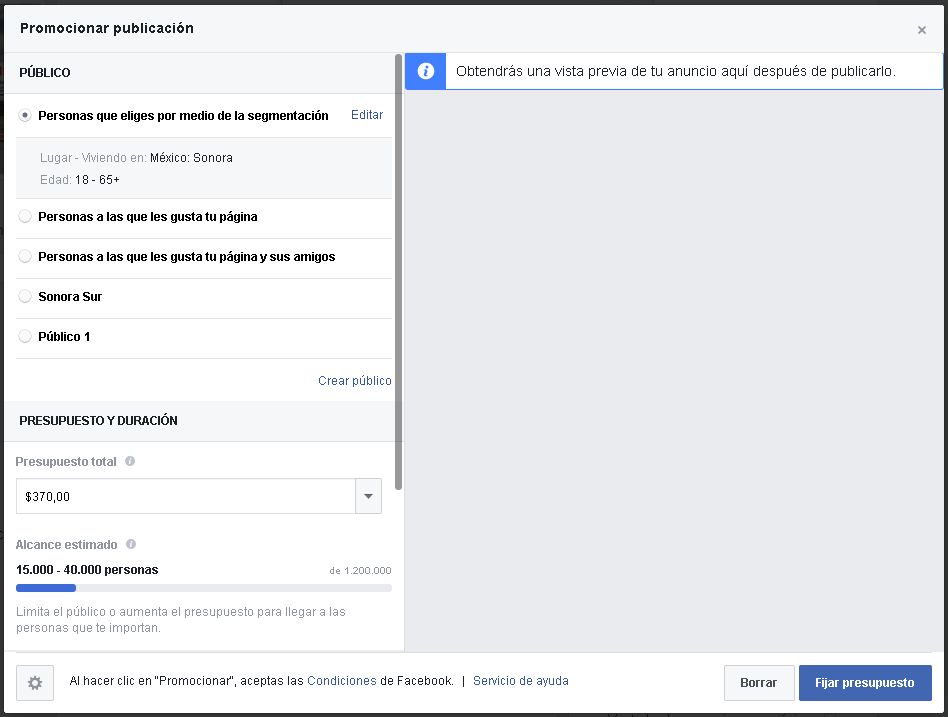Click the Borrar button
Screen dimensions: 948x717
coord(759,683)
